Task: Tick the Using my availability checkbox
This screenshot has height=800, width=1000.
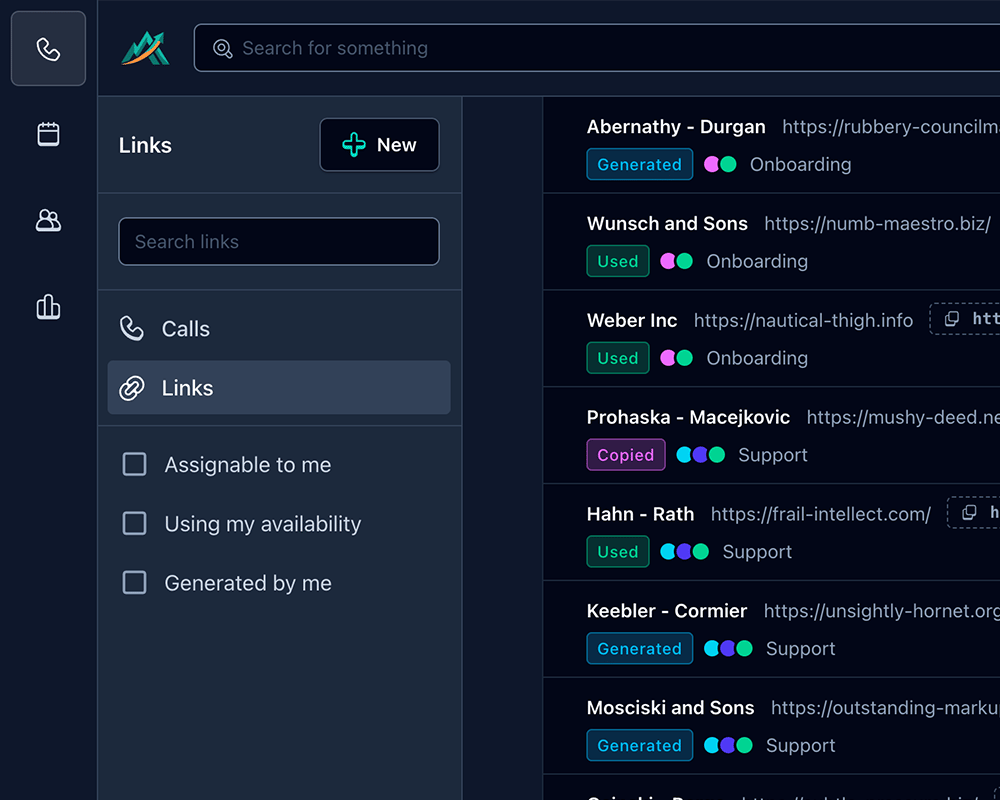Action: tap(135, 524)
